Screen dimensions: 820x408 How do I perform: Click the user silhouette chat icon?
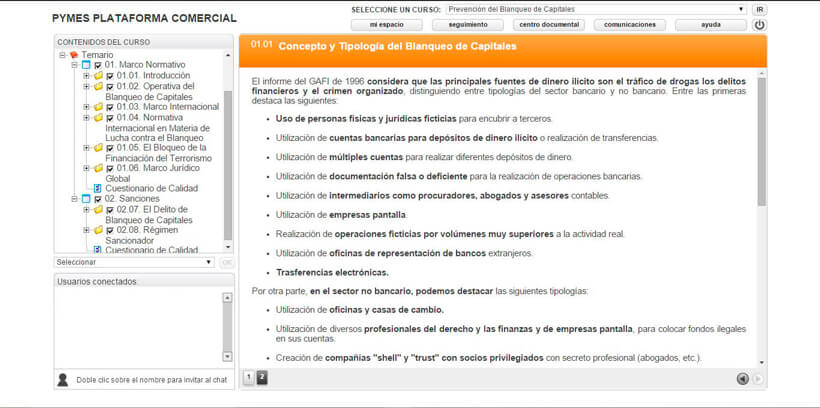click(63, 380)
